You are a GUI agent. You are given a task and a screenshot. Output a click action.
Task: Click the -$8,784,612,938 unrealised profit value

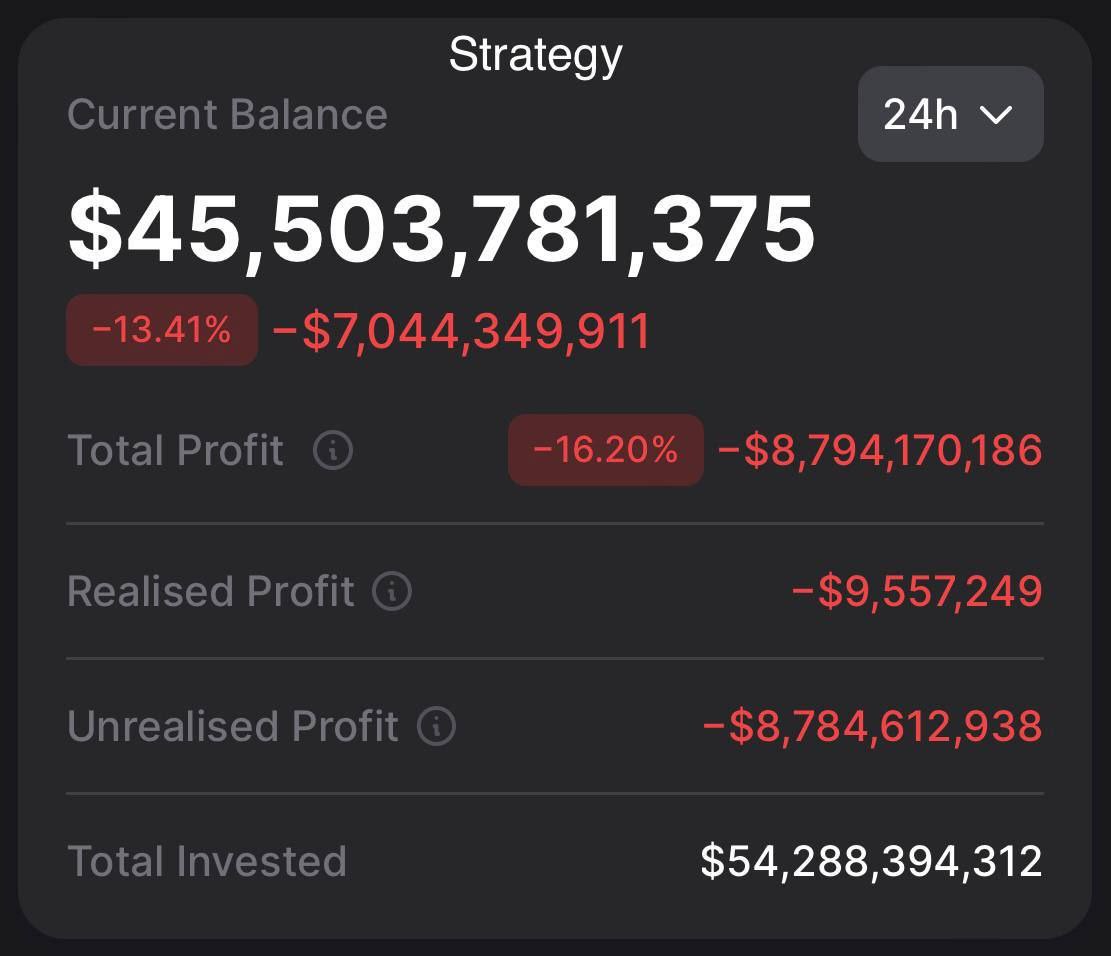click(872, 726)
